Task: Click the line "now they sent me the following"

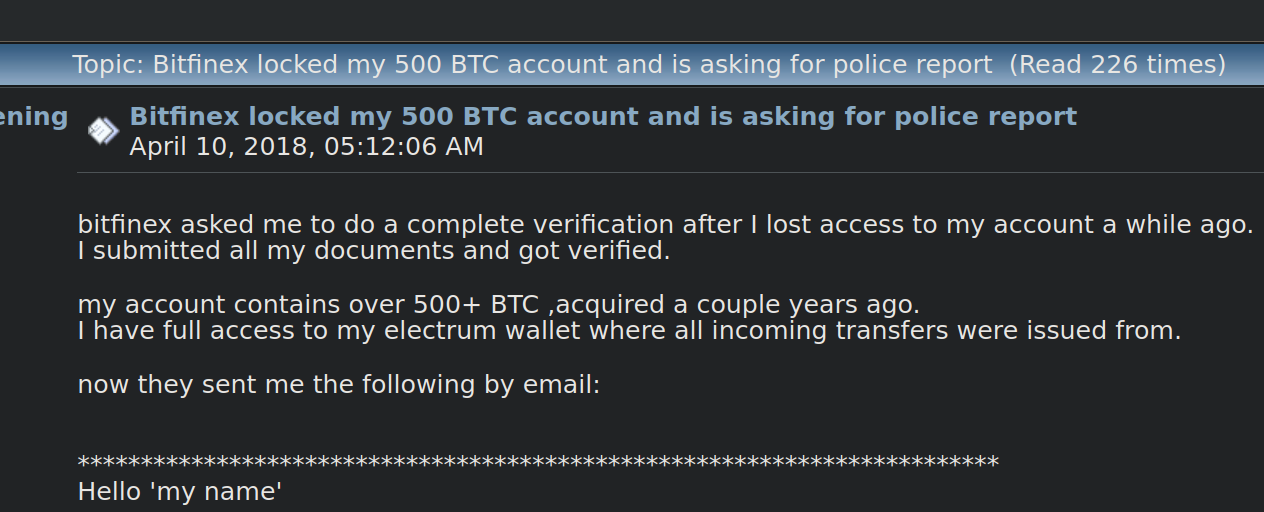Action: click(339, 384)
